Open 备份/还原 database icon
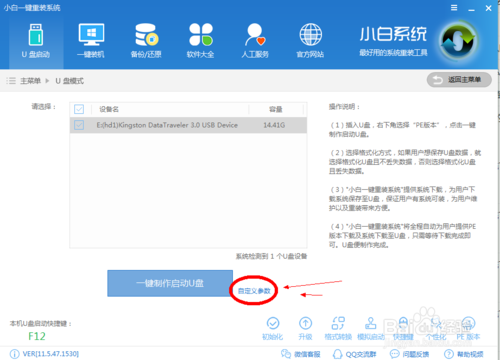The image size is (500, 360). [x=146, y=35]
